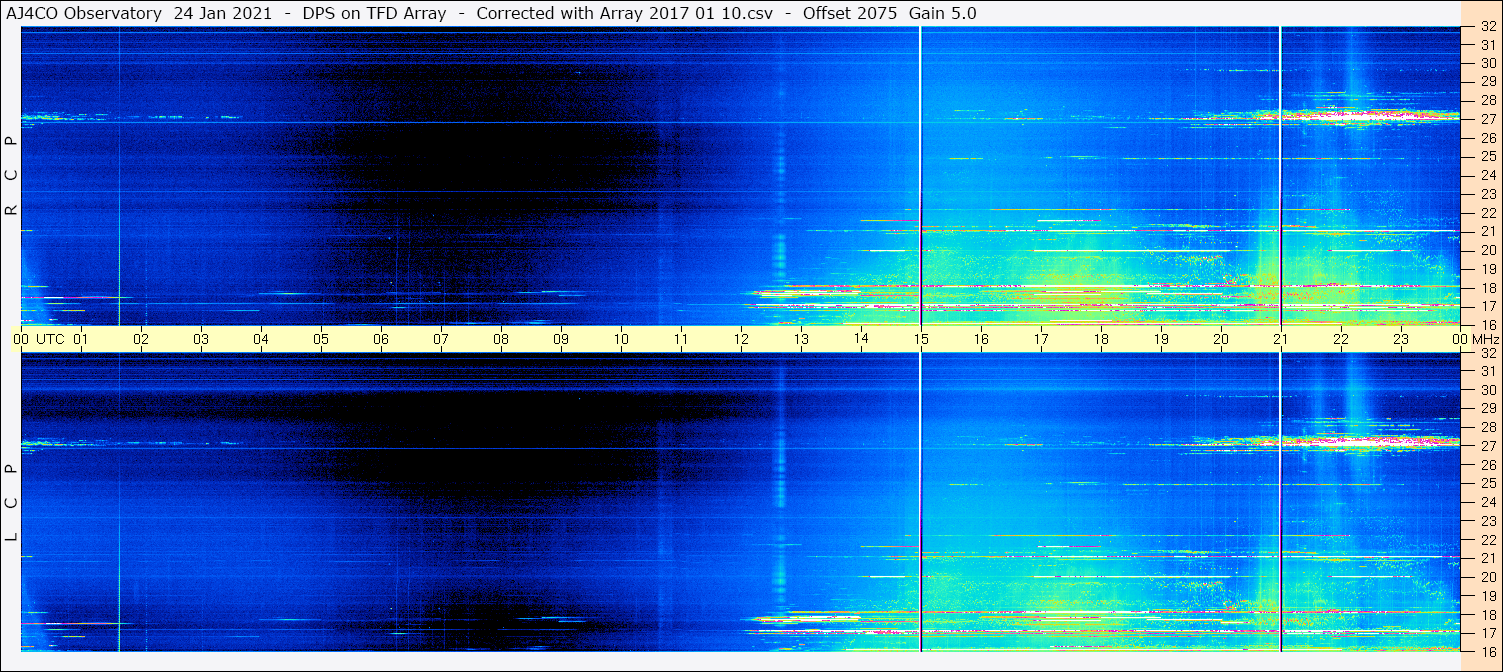1503x672 pixels.
Task: Click hour 03 on the UTC time axis
Action: (x=201, y=339)
